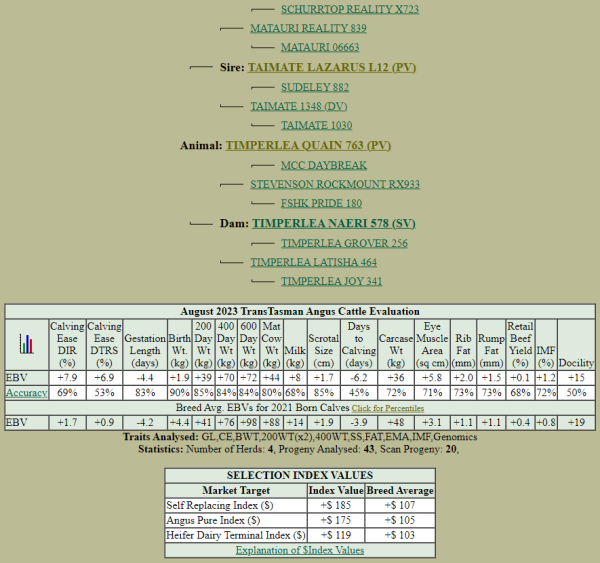
Task: Open dam TIMPERLEA NAERI 578 (SV)
Action: pos(334,224)
